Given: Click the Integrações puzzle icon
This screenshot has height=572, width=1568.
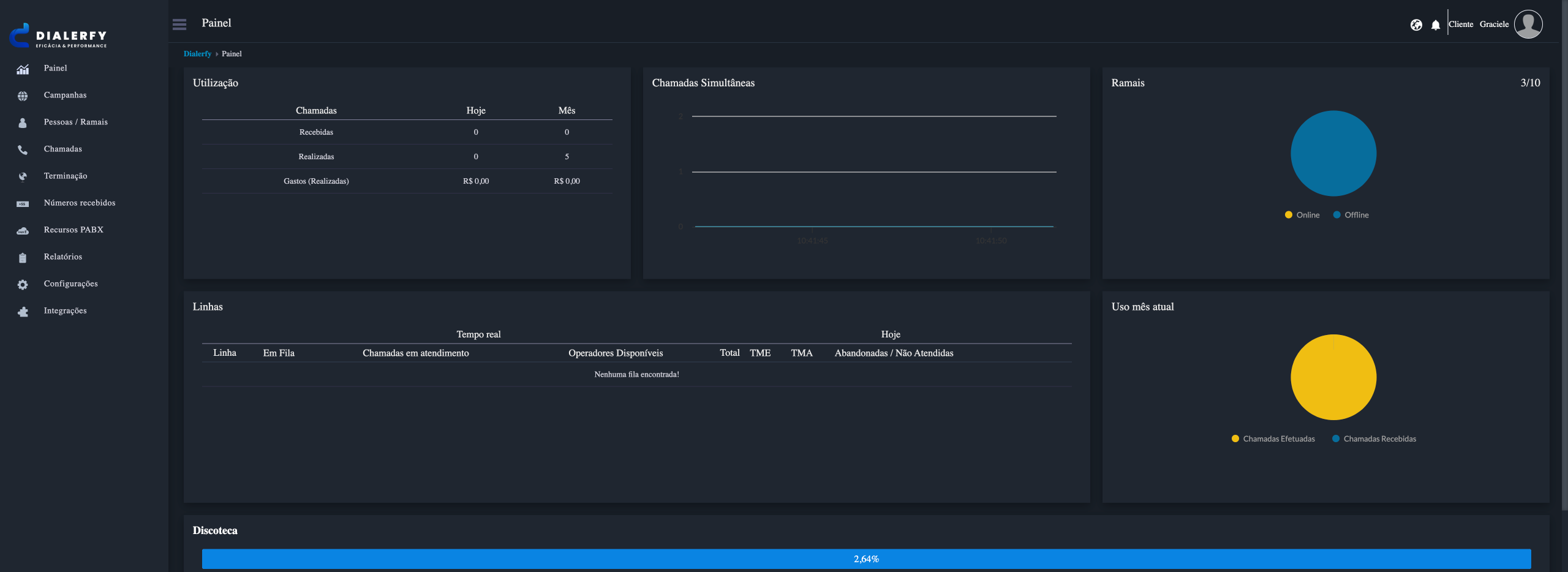Looking at the screenshot, I should coord(23,312).
